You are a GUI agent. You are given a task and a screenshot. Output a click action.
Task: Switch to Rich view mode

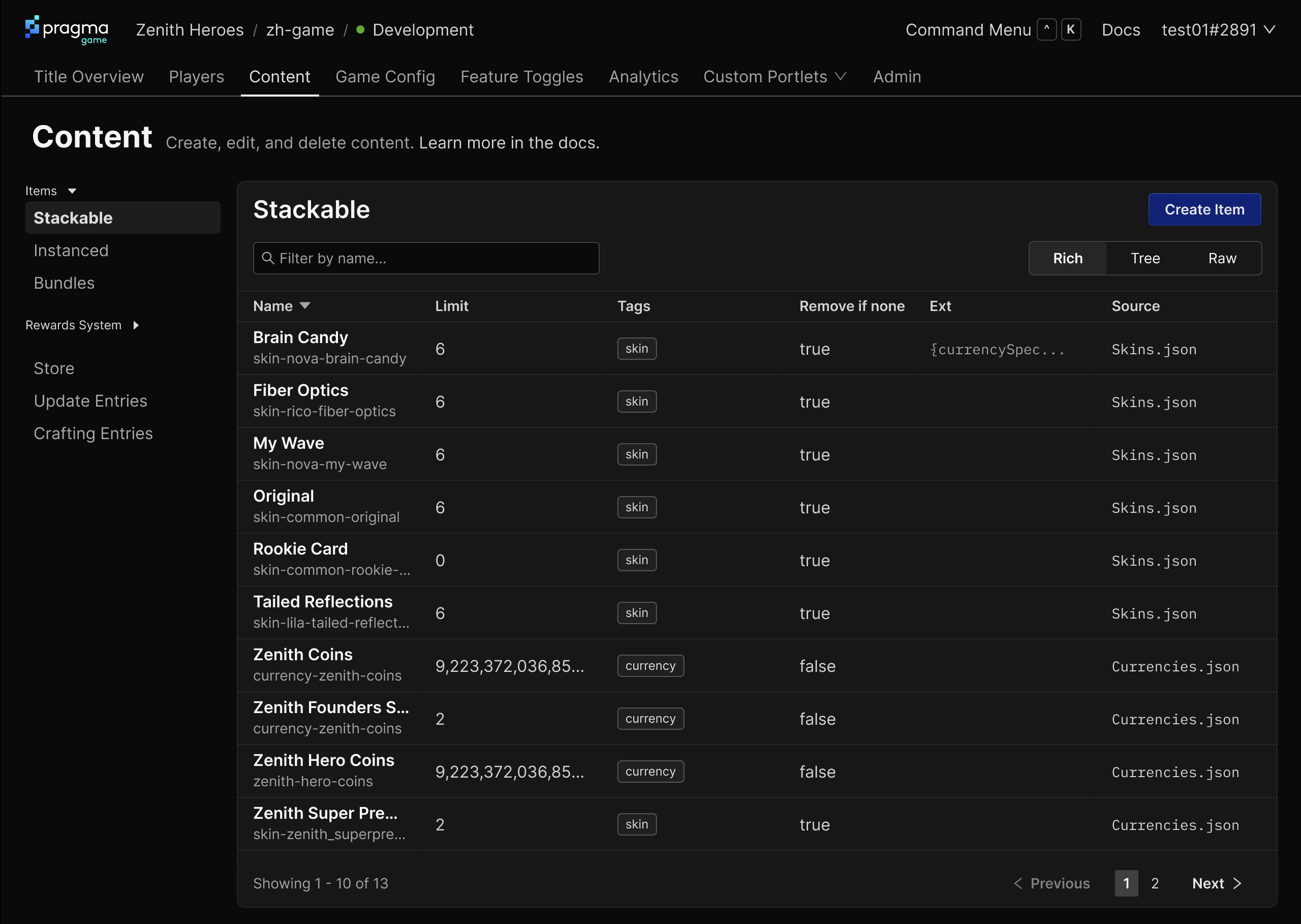tap(1068, 258)
